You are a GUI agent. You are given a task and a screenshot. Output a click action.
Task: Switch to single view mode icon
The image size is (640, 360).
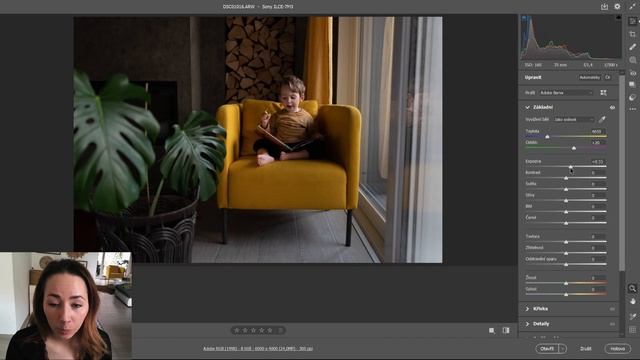(x=492, y=330)
